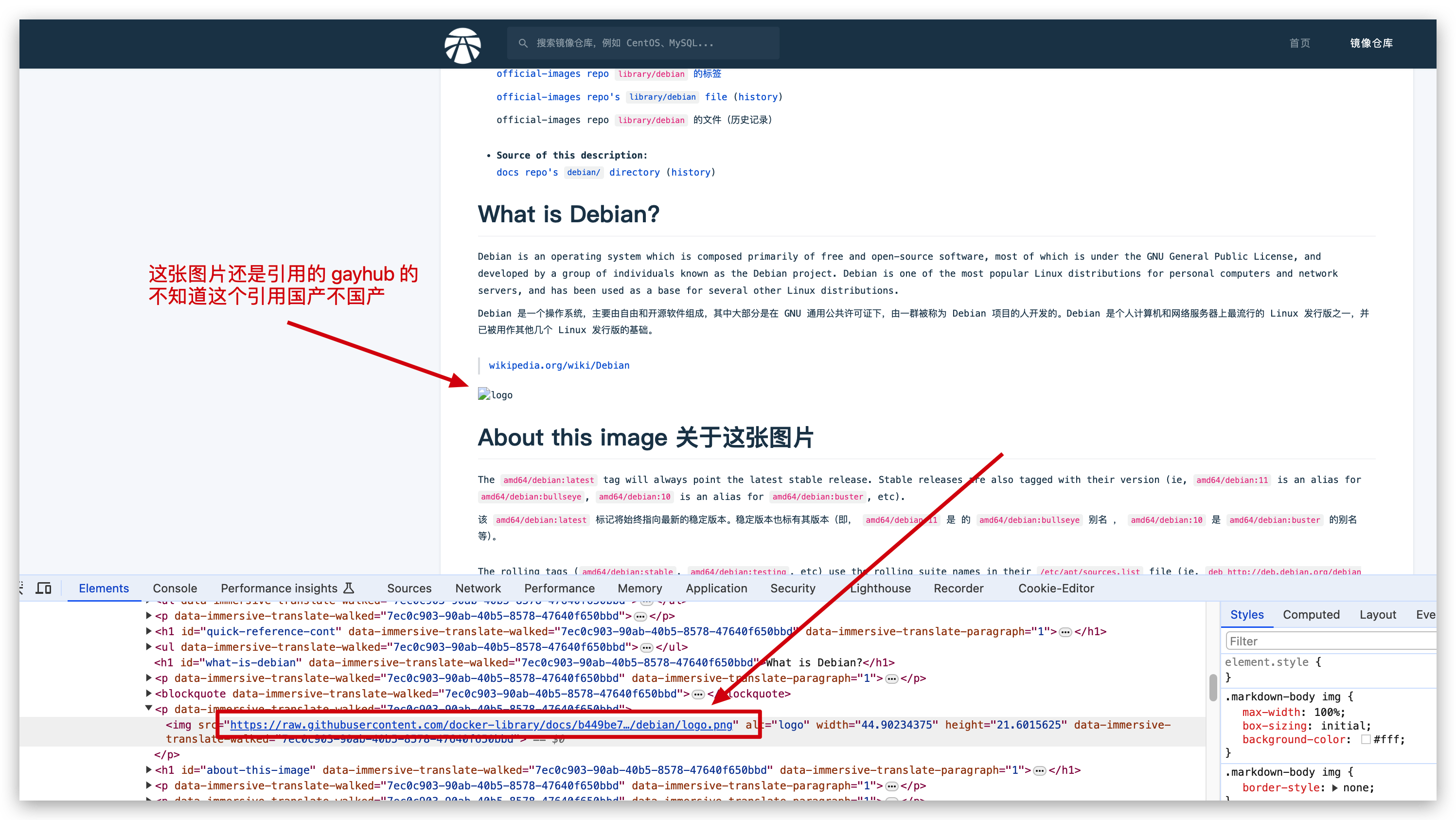Expand the p node above the quick-reference-cont h1
Viewport: 1456px width, 820px height.
click(x=149, y=615)
